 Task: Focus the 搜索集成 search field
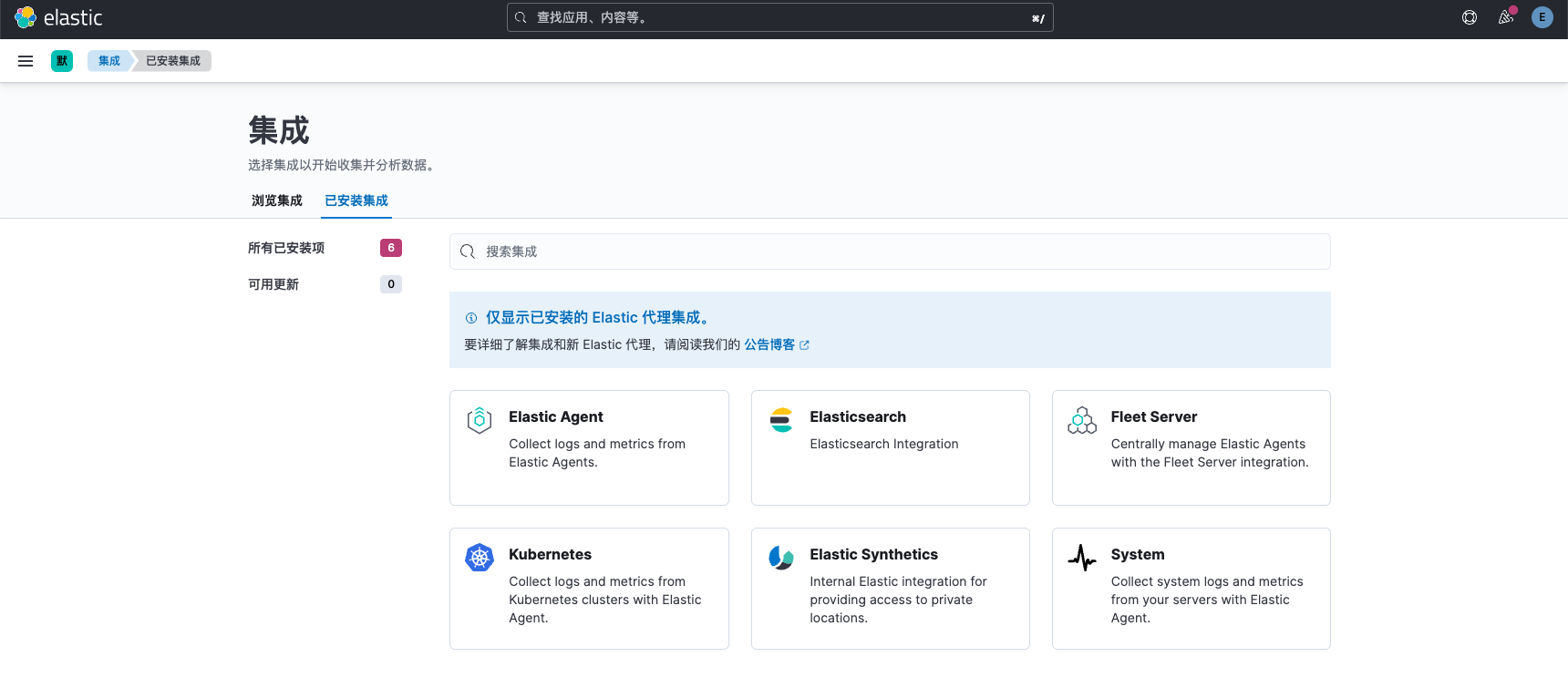[890, 251]
